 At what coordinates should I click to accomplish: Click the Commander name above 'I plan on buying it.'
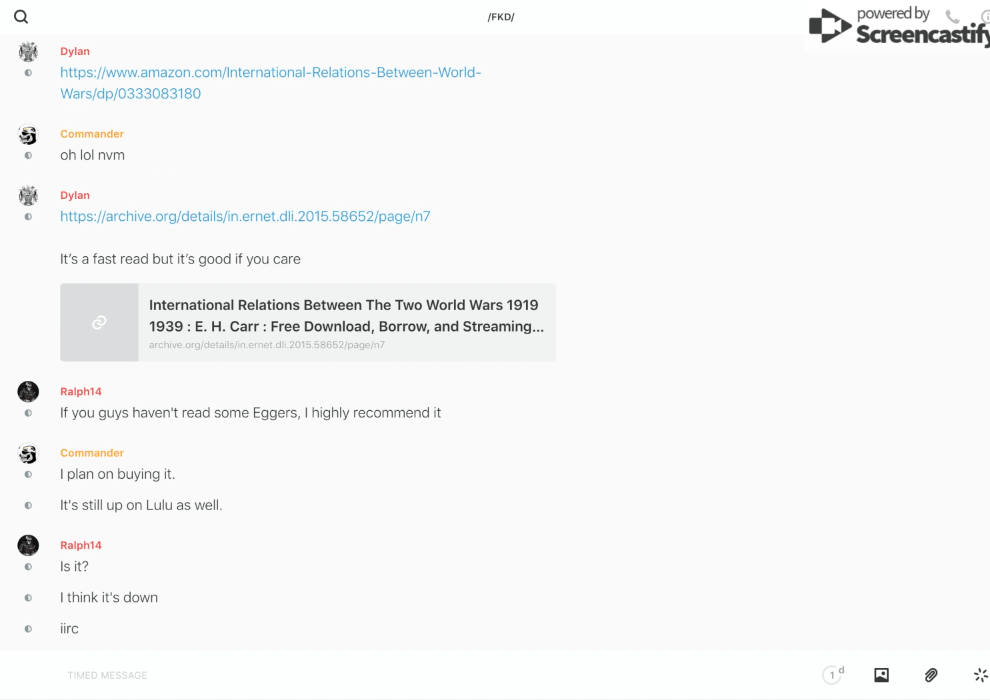92,453
